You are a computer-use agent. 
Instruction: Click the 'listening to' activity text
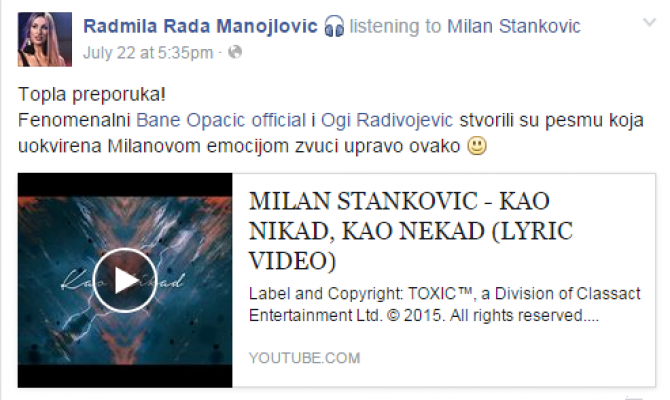pyautogui.click(x=395, y=26)
